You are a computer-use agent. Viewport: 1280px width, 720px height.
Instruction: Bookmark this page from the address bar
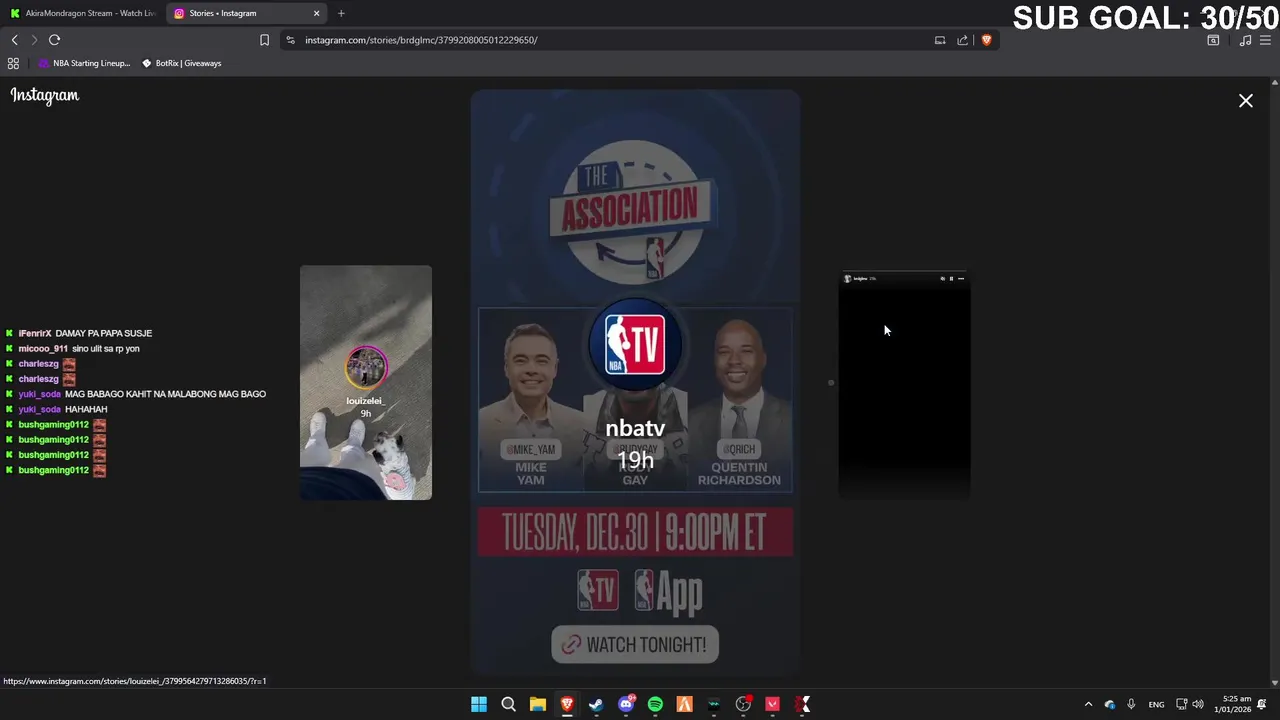[264, 40]
